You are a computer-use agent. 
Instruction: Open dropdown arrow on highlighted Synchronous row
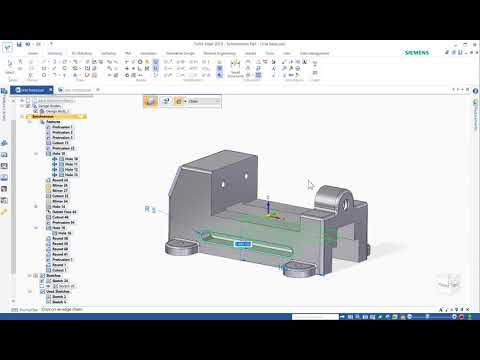pos(81,116)
